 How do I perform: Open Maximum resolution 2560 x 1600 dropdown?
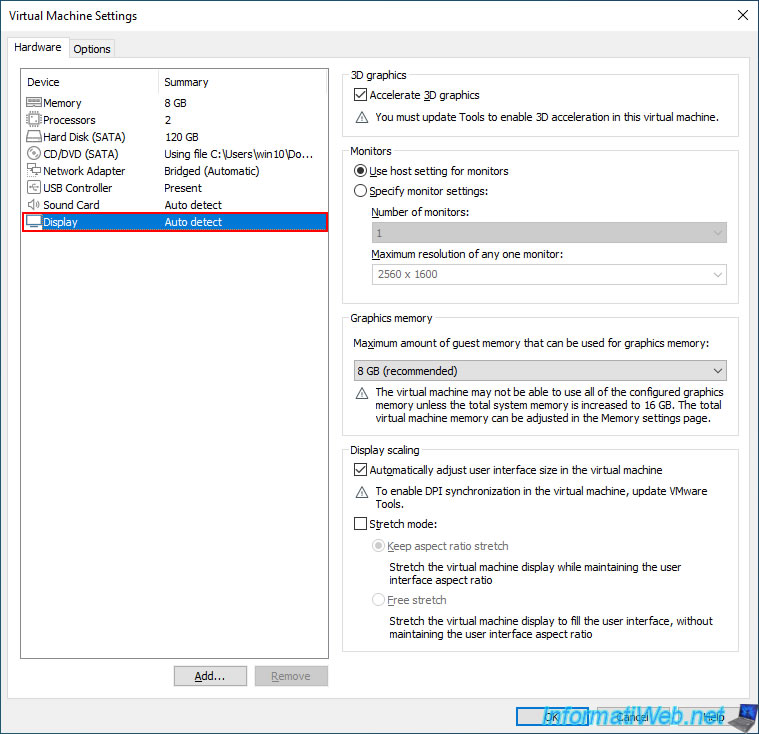(549, 275)
